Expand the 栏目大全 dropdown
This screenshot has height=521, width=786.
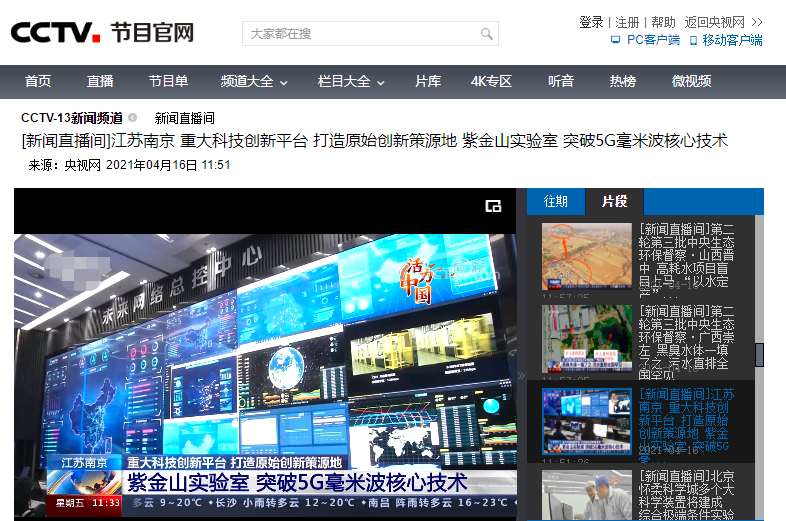[x=351, y=81]
